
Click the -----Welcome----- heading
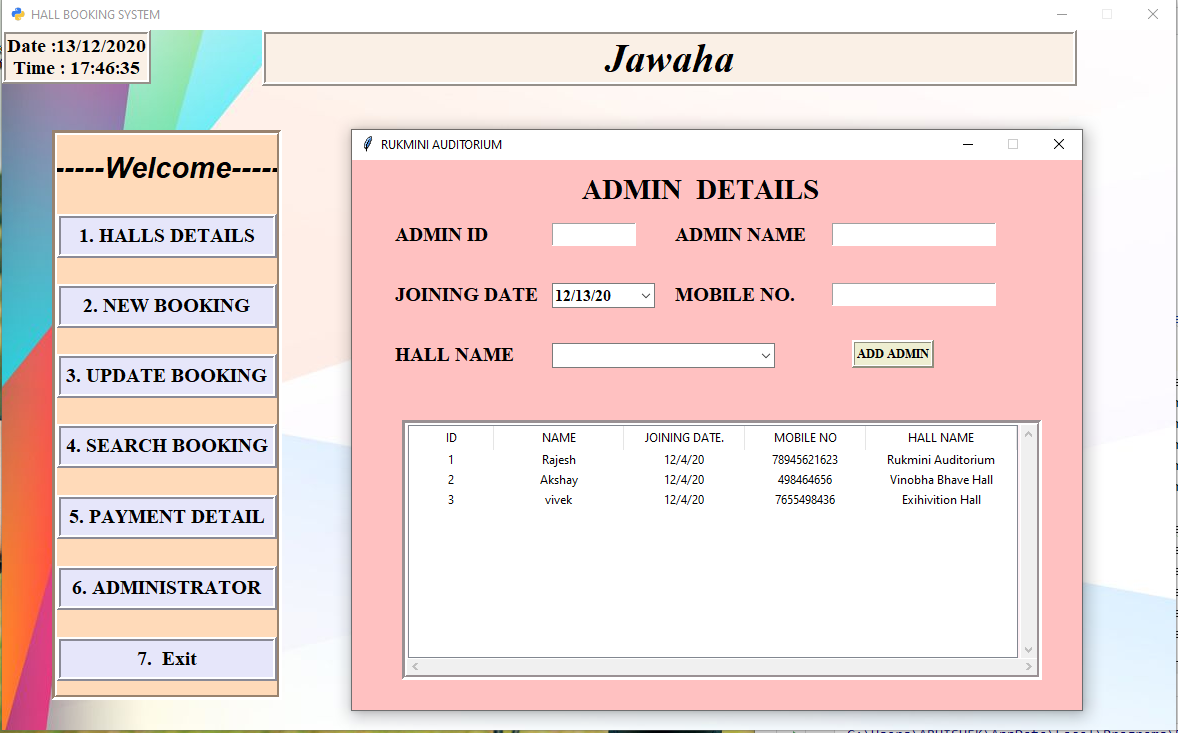coord(167,167)
